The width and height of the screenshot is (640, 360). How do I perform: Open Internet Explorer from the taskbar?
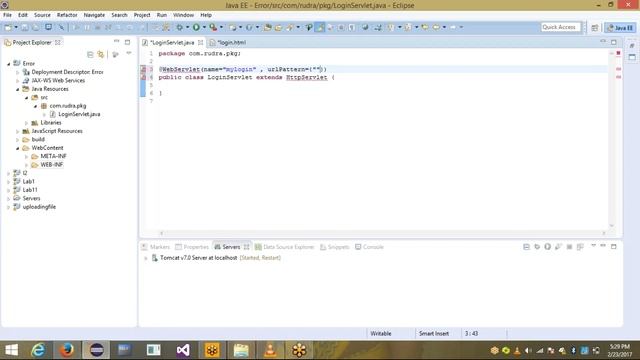click(38, 350)
